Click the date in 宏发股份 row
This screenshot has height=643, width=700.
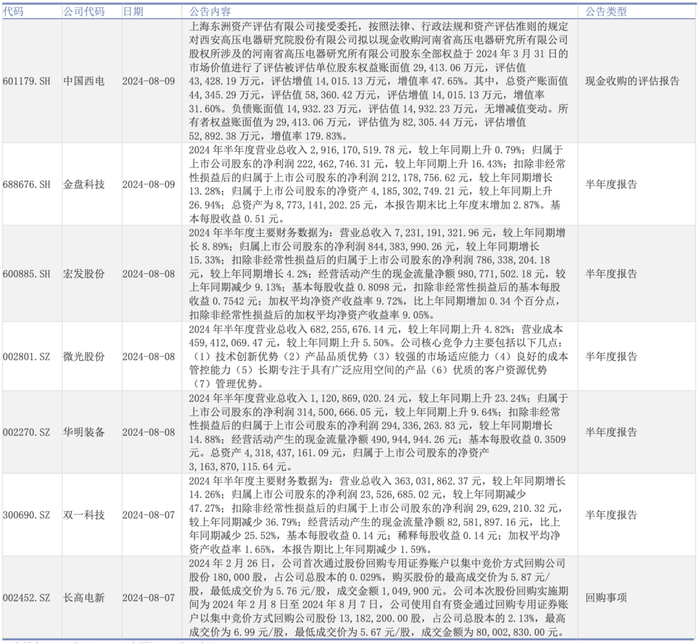[x=149, y=274]
